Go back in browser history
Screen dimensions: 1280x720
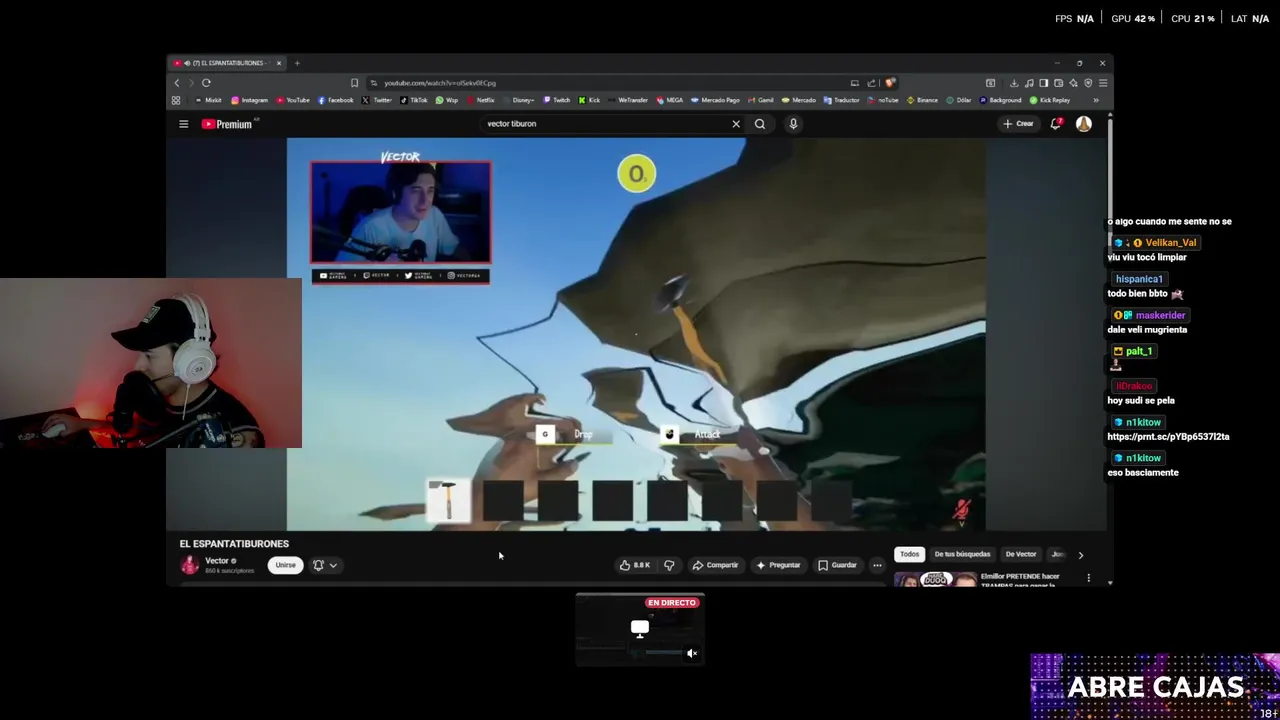click(x=177, y=83)
